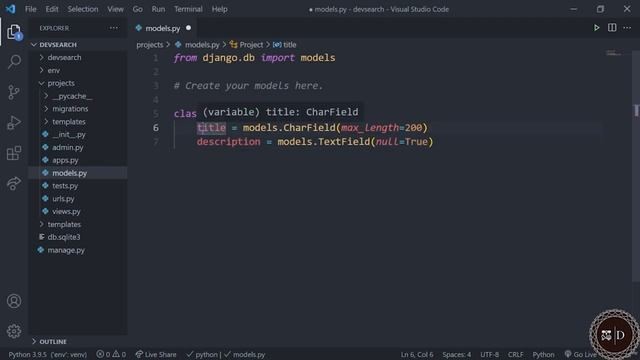Image resolution: width=640 pixels, height=360 pixels.
Task: Change line endings via CRLF
Action: point(515,354)
